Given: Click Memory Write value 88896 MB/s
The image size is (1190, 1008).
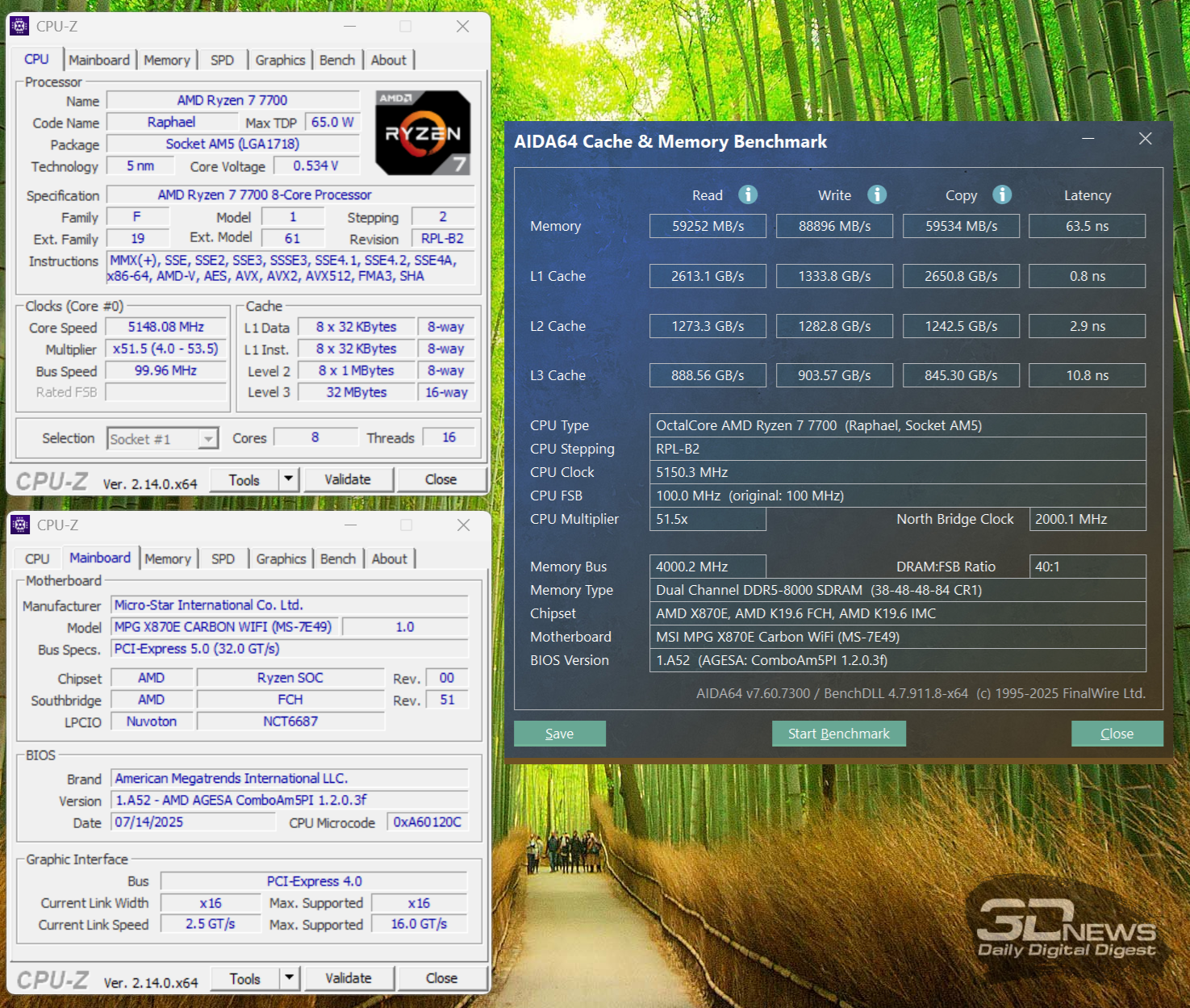Looking at the screenshot, I should (835, 226).
